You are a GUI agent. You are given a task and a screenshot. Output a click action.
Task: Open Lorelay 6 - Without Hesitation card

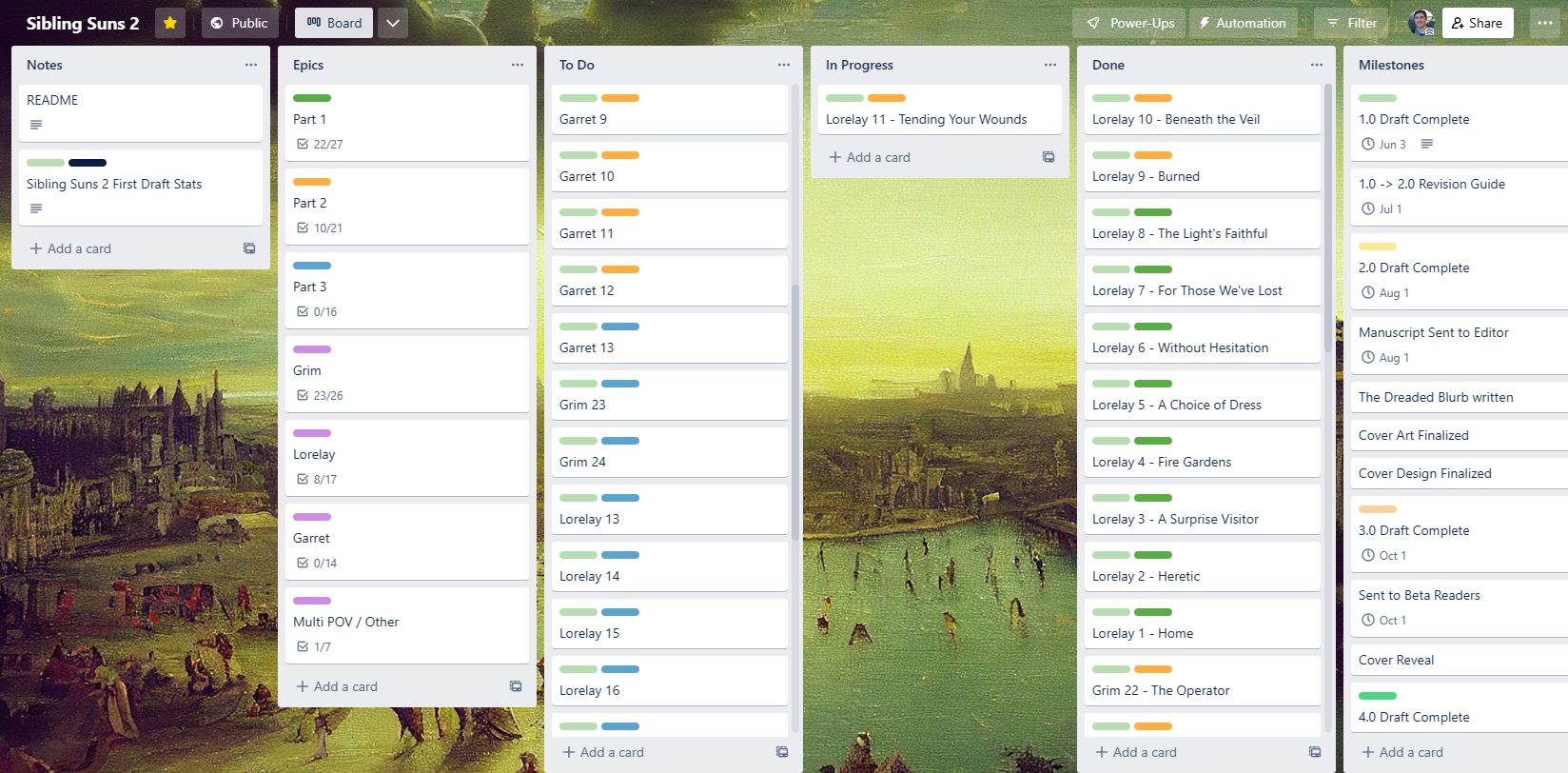pyautogui.click(x=1203, y=338)
